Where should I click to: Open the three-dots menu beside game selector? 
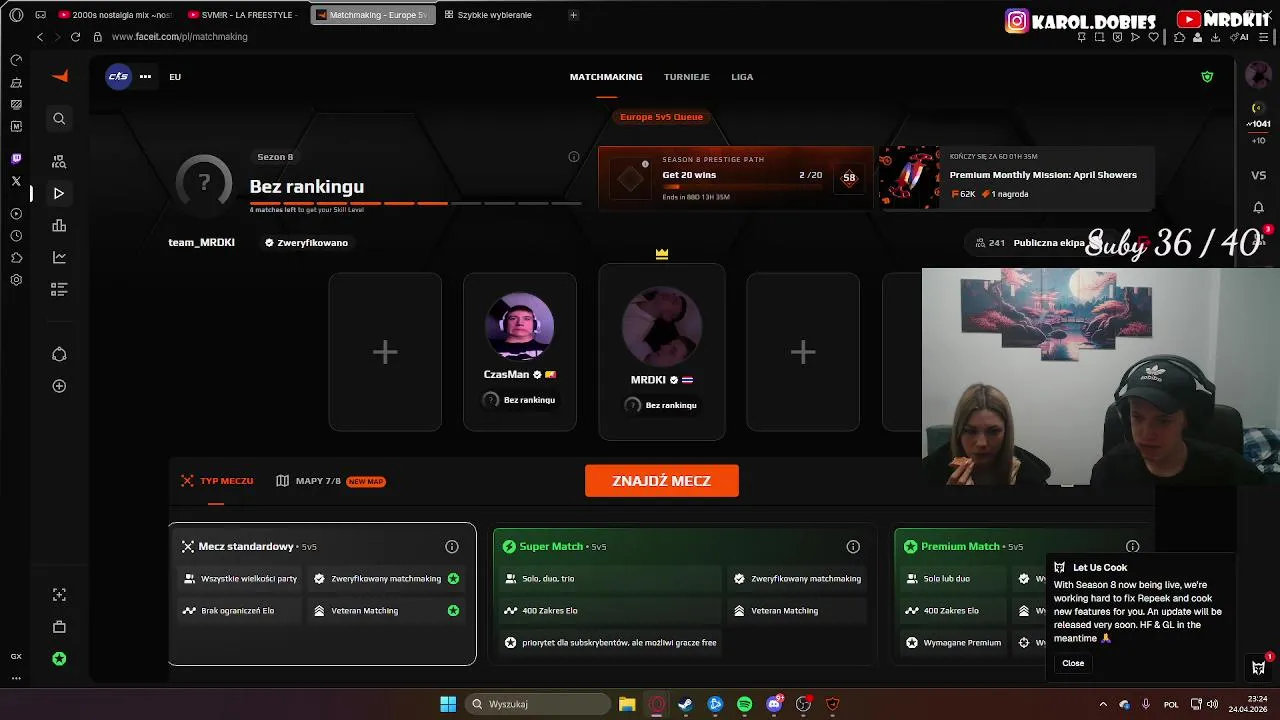(145, 76)
